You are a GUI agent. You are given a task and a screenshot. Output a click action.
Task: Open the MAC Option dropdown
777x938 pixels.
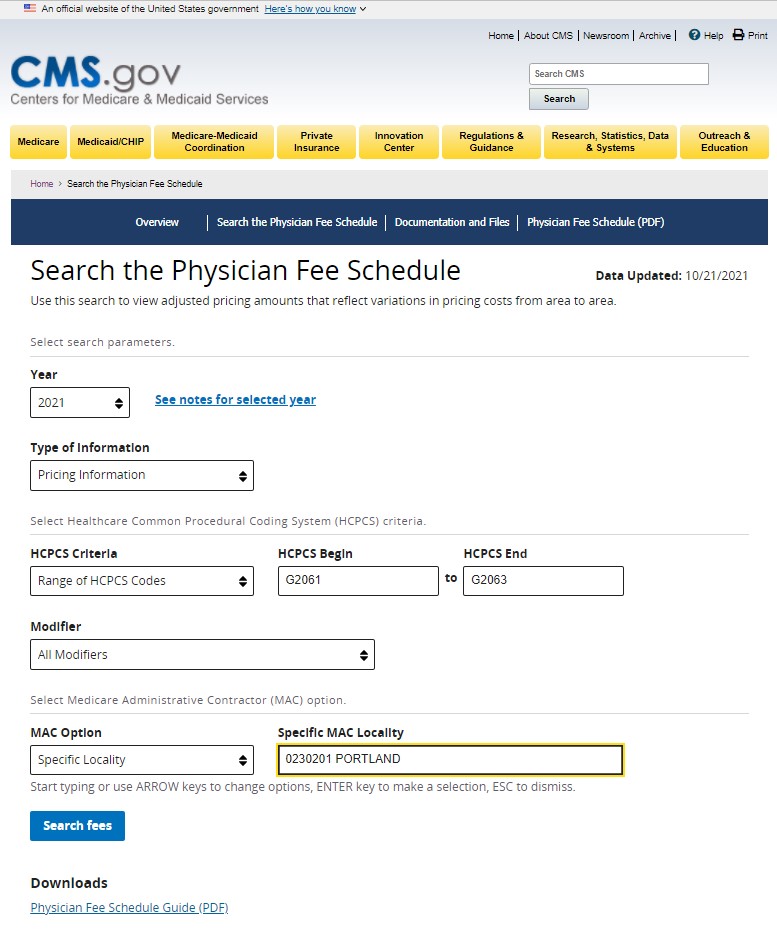(x=141, y=759)
